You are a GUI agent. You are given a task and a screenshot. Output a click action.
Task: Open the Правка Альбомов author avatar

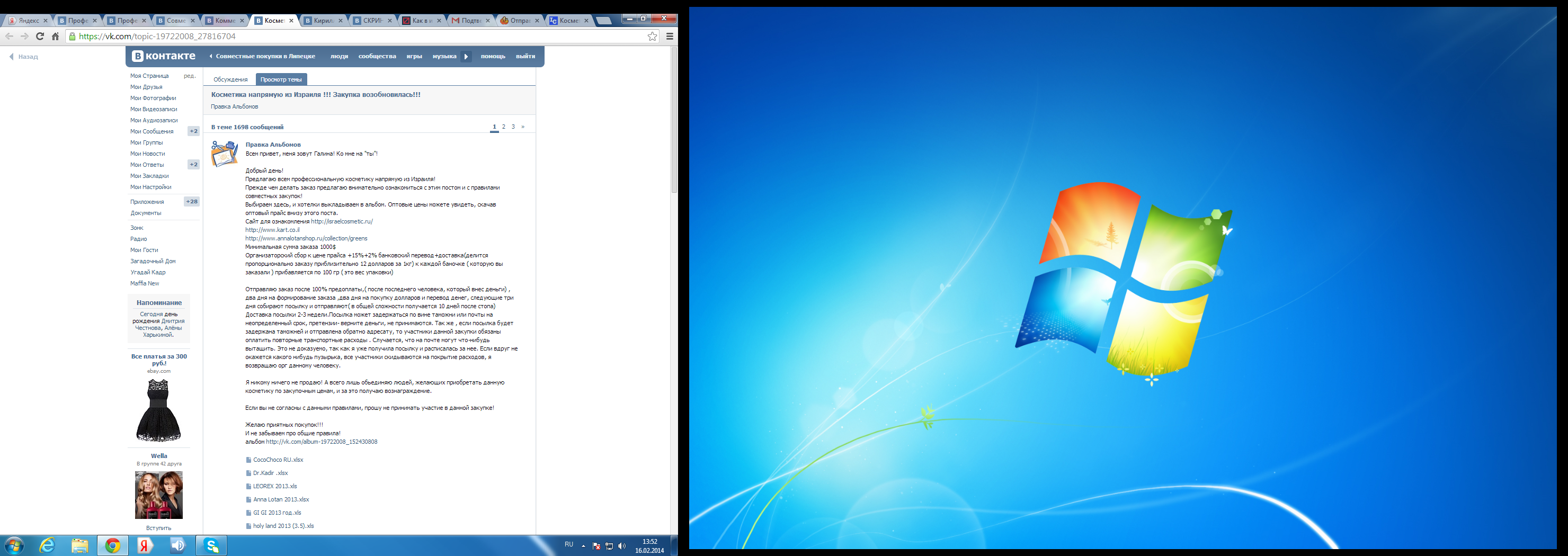coord(225,154)
